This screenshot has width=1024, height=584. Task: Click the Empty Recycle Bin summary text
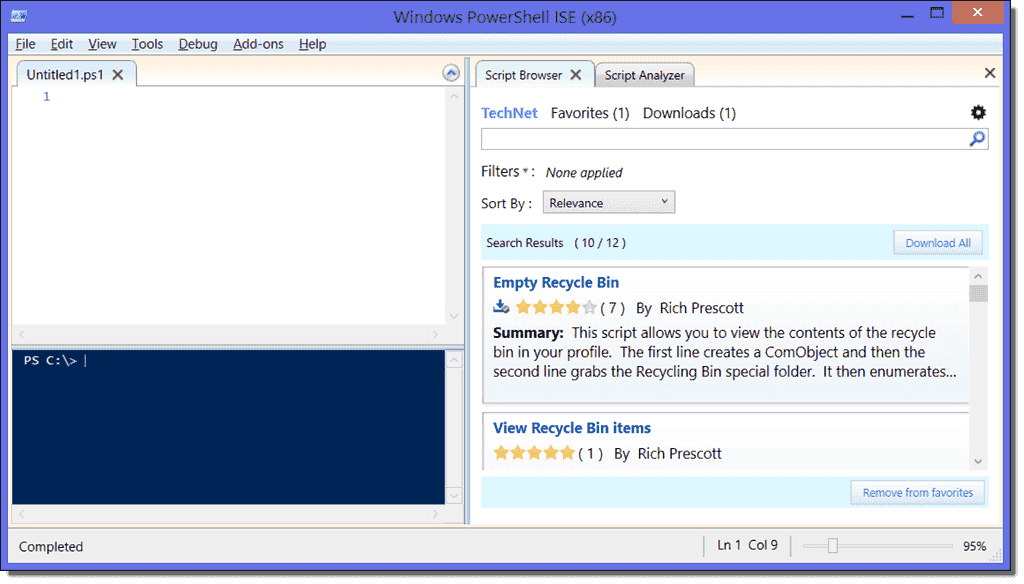coord(724,352)
